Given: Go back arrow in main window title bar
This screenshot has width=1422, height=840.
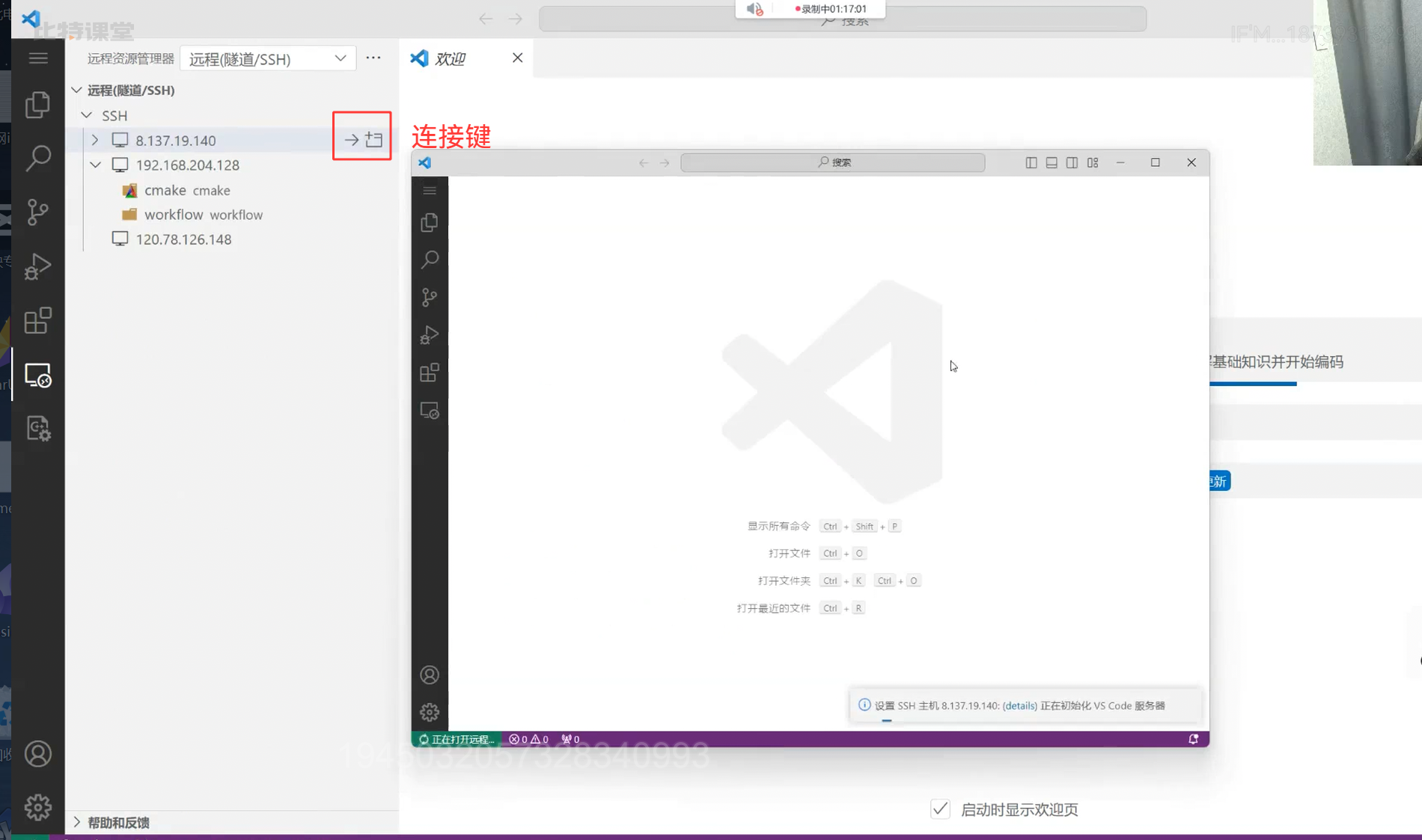Looking at the screenshot, I should coord(486,19).
